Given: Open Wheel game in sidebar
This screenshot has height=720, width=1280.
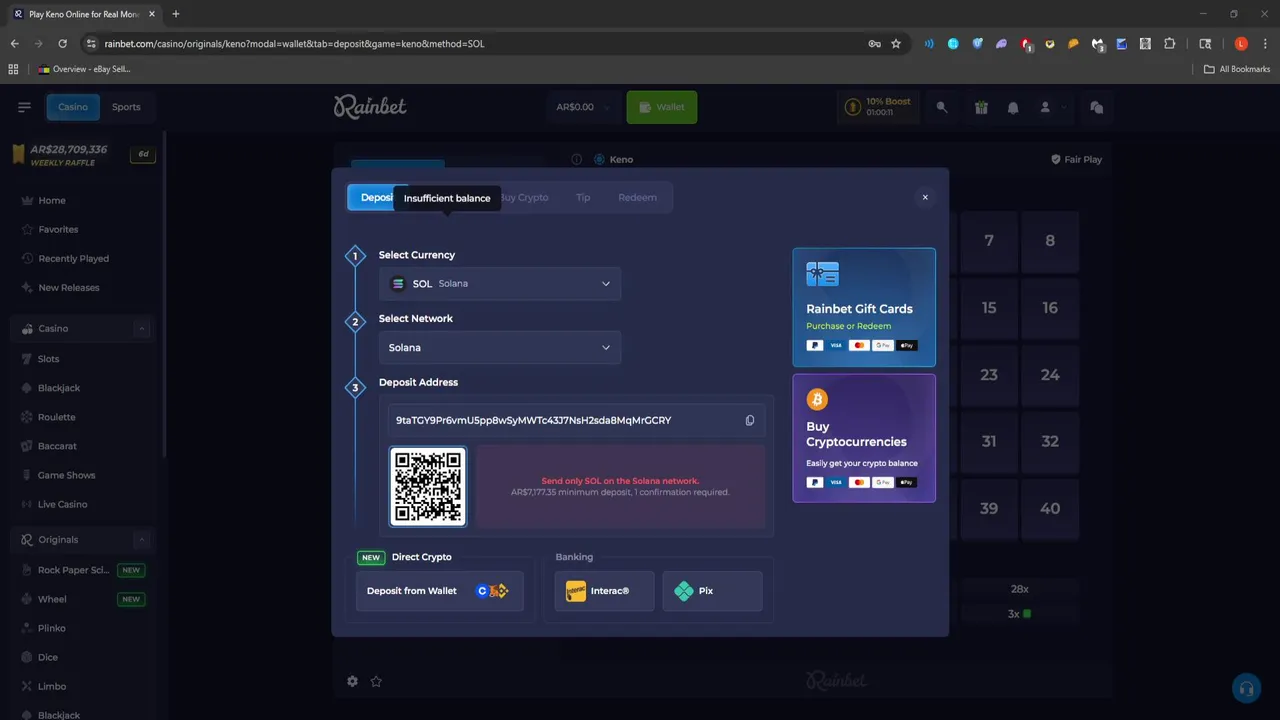Looking at the screenshot, I should [x=85, y=599].
